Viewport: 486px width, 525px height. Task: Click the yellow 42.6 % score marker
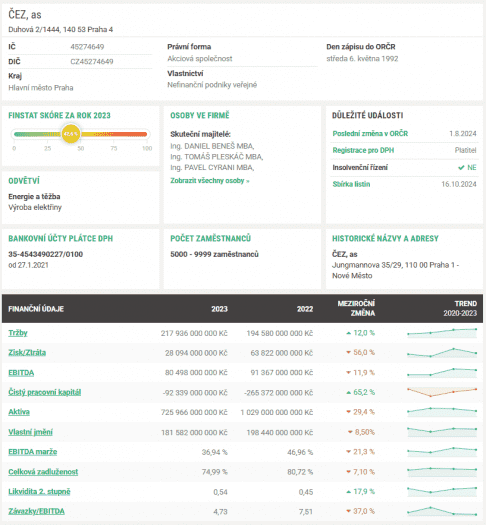pyautogui.click(x=71, y=134)
